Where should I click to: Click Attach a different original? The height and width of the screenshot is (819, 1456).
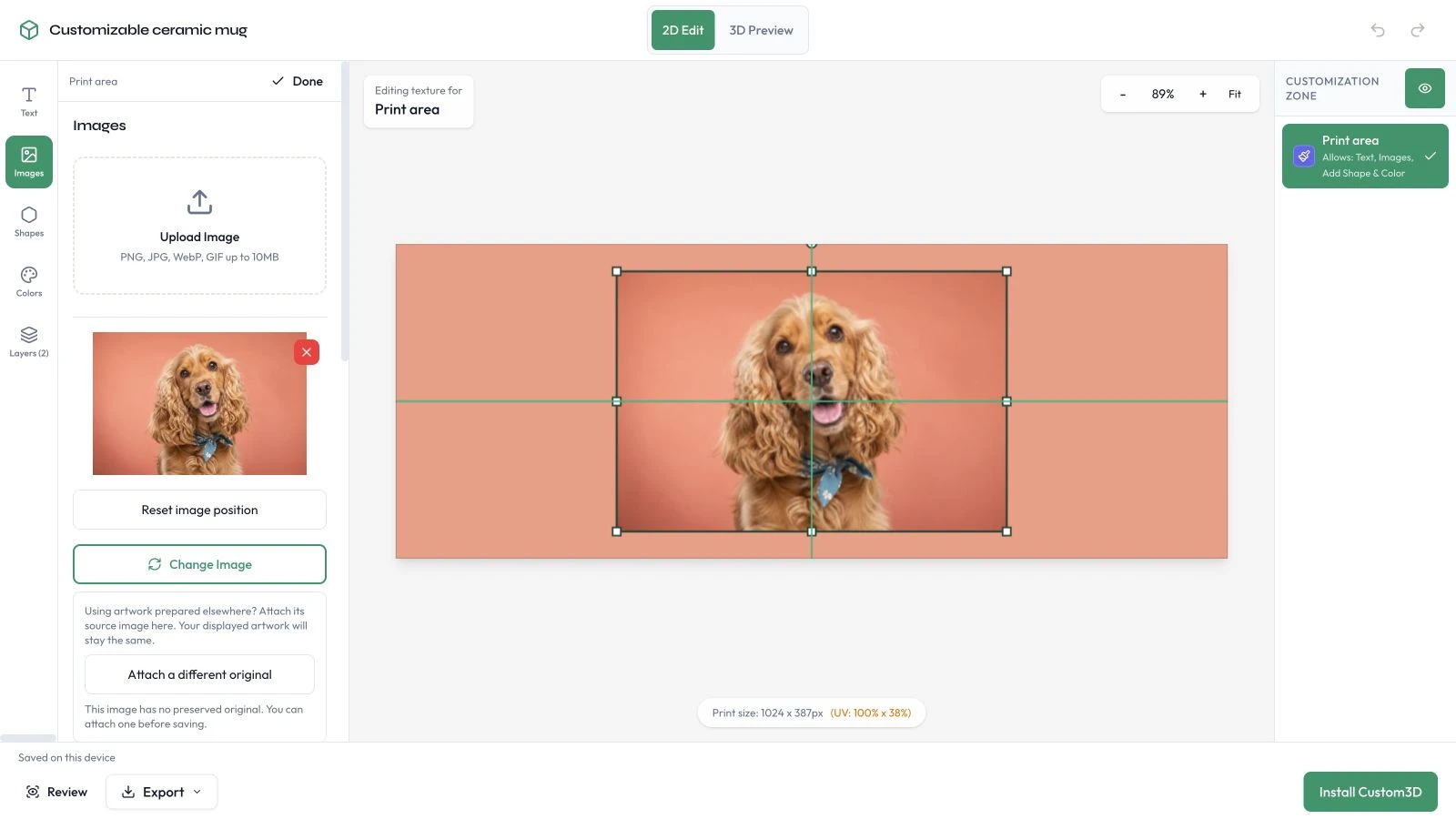199,674
